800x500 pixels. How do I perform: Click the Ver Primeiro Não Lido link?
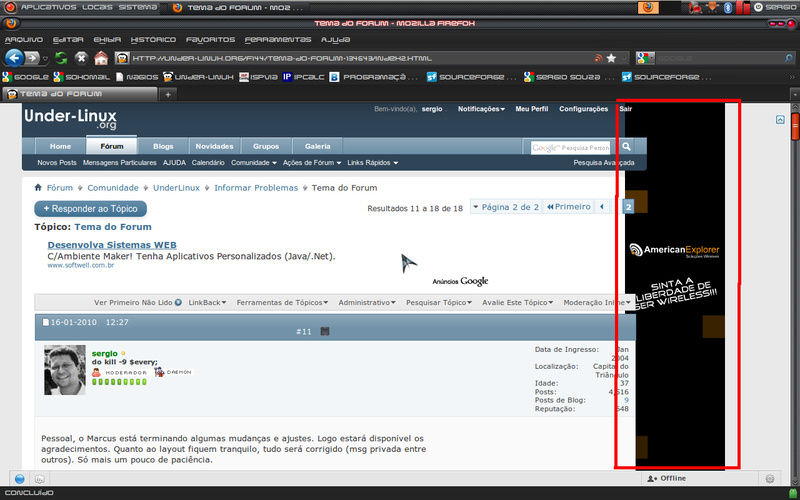click(138, 303)
